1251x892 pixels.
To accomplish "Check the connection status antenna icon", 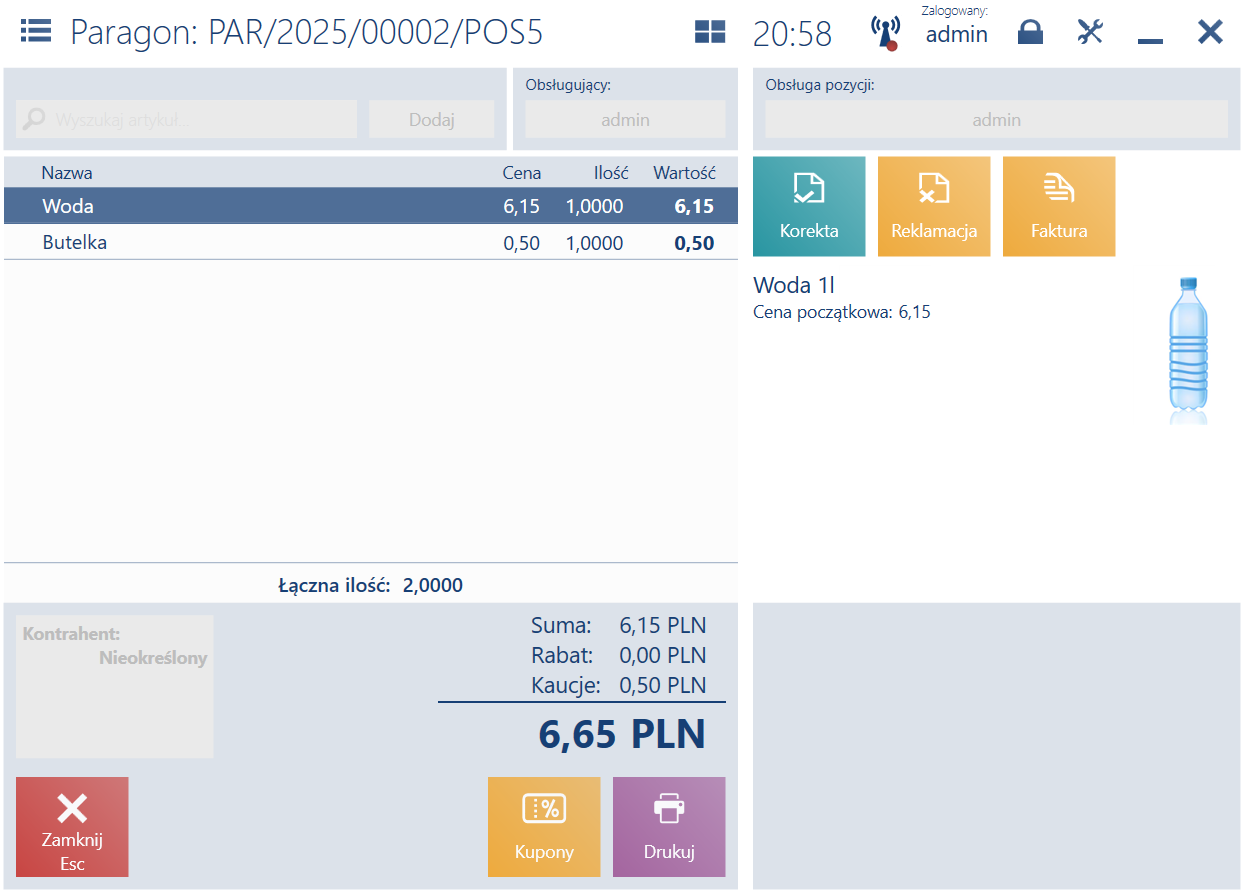I will click(x=885, y=32).
